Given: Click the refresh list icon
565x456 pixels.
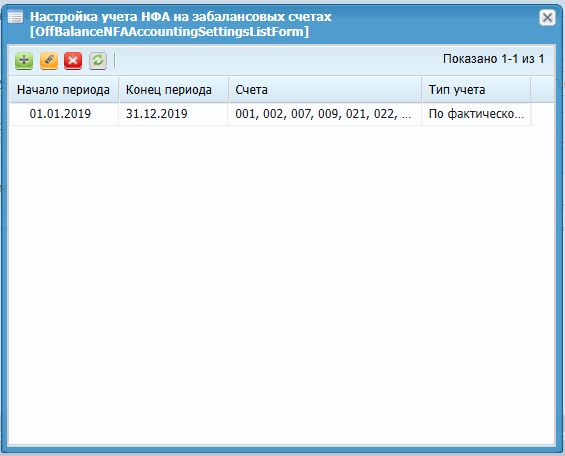Looking at the screenshot, I should coord(98,61).
